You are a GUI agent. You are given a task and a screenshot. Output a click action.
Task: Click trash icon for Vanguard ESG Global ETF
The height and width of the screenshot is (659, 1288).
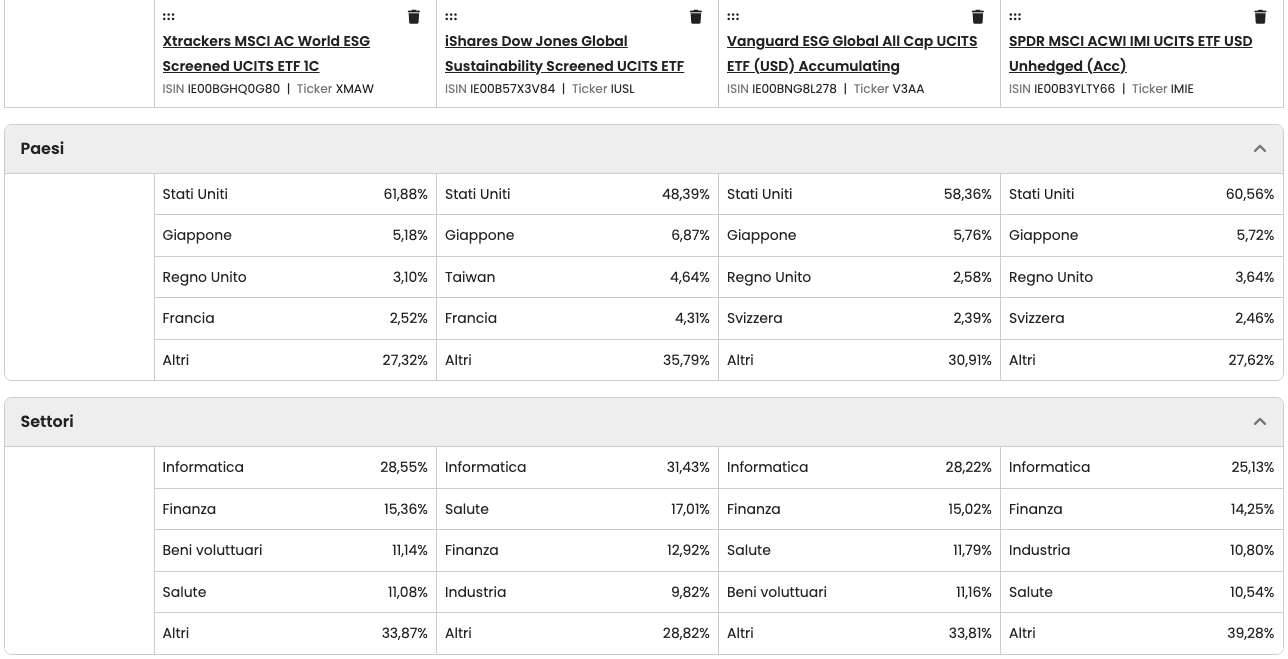click(978, 17)
